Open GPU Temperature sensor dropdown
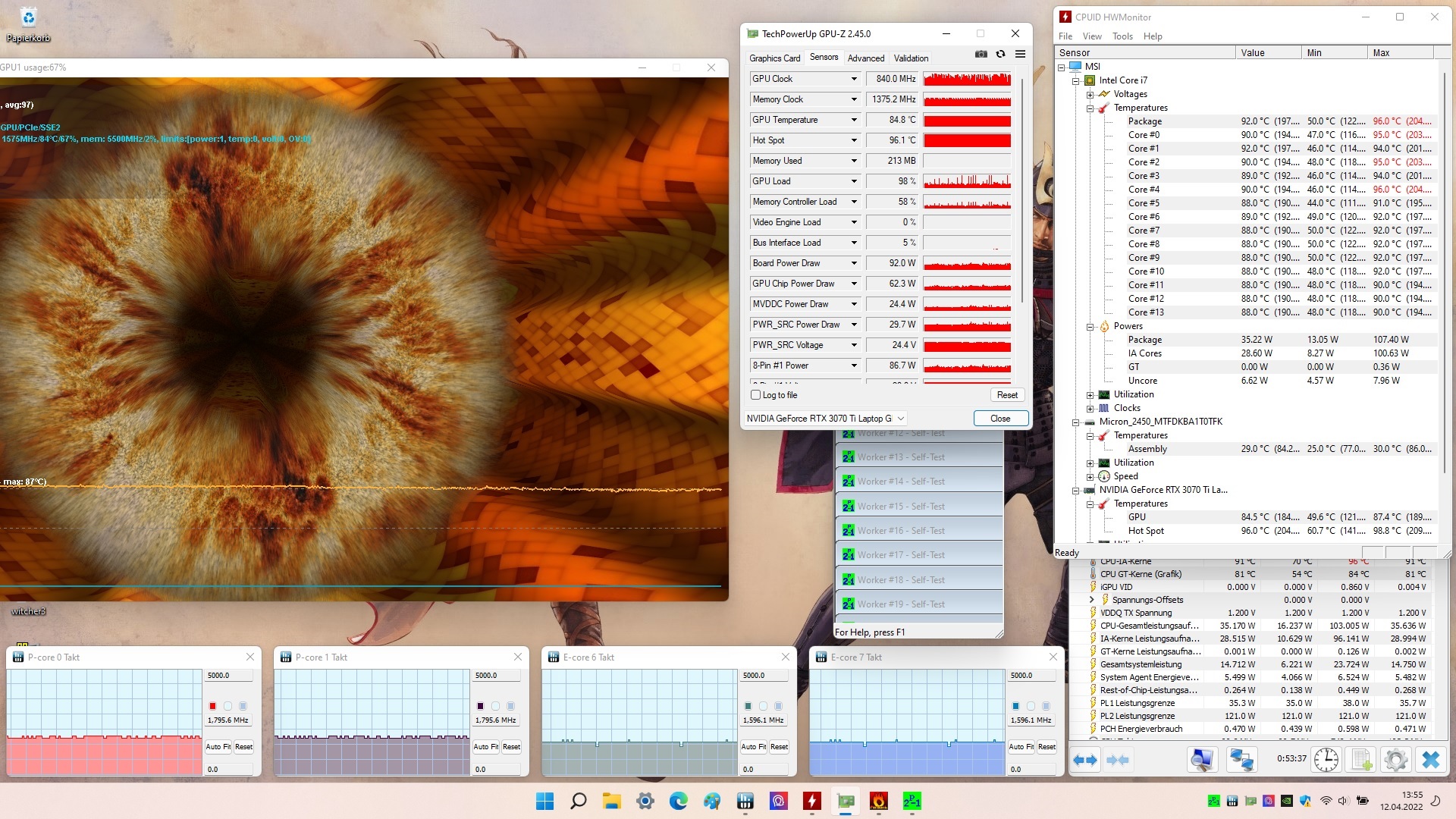1456x819 pixels. point(854,120)
